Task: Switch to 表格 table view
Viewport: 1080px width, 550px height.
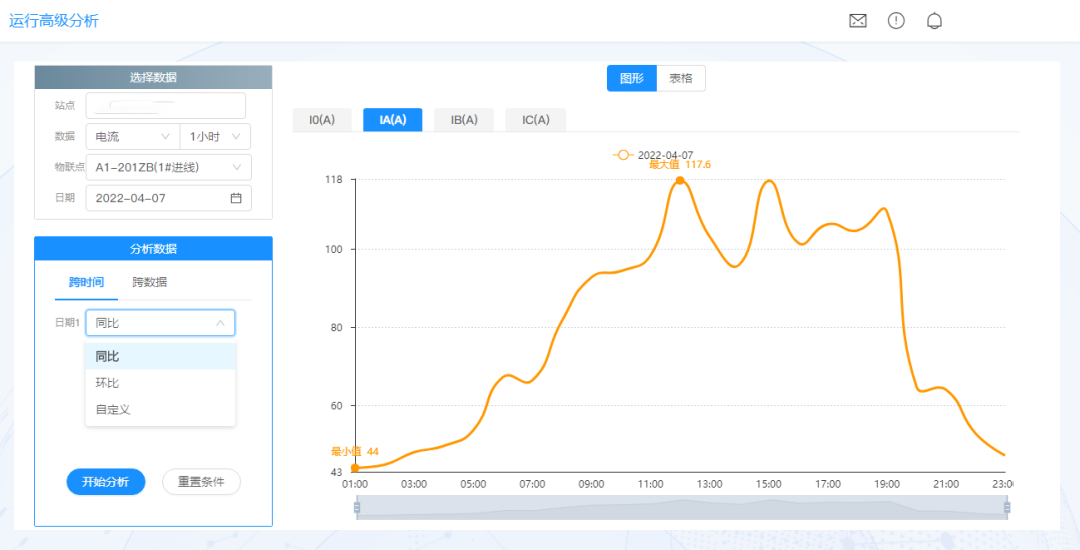Action: click(681, 78)
